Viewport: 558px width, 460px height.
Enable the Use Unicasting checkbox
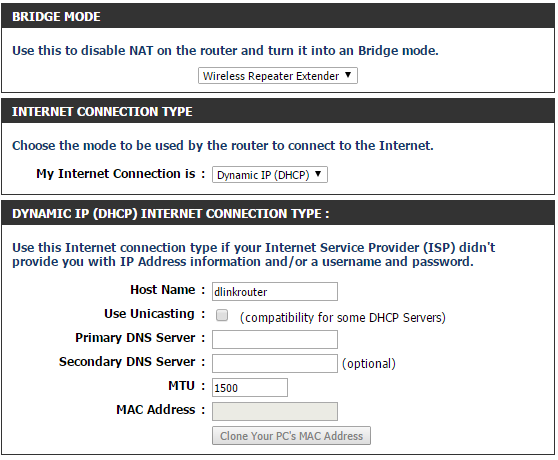coord(222,315)
